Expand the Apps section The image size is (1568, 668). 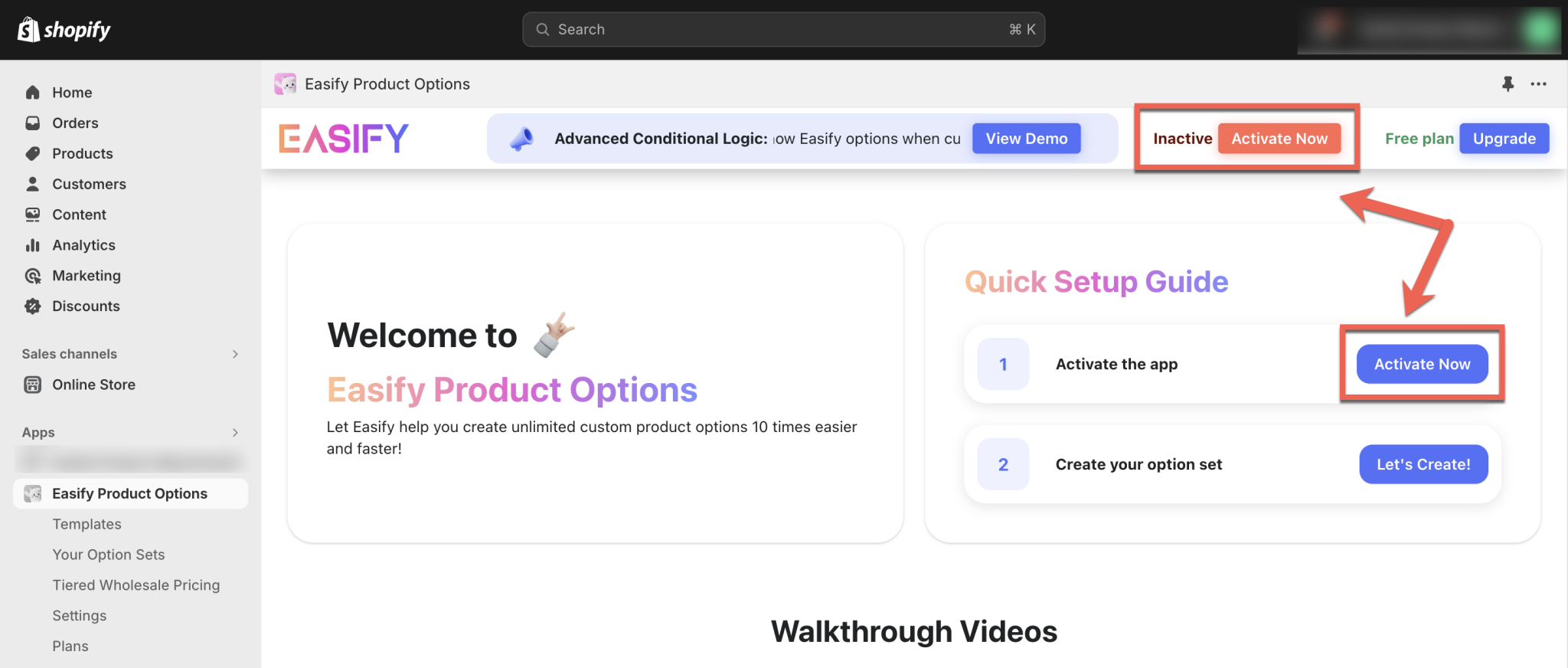[x=235, y=432]
